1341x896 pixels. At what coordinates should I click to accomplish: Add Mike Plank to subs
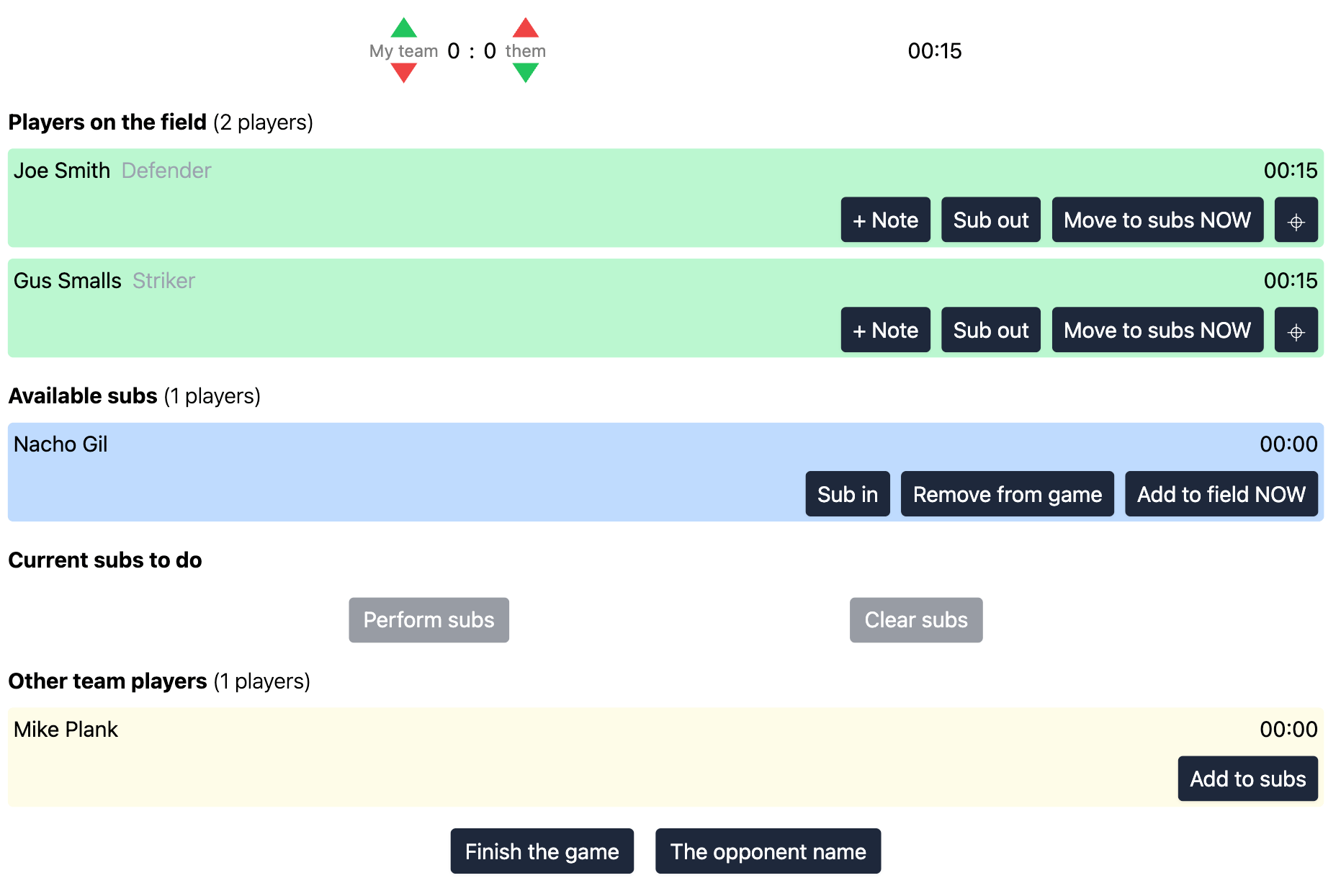(1247, 779)
